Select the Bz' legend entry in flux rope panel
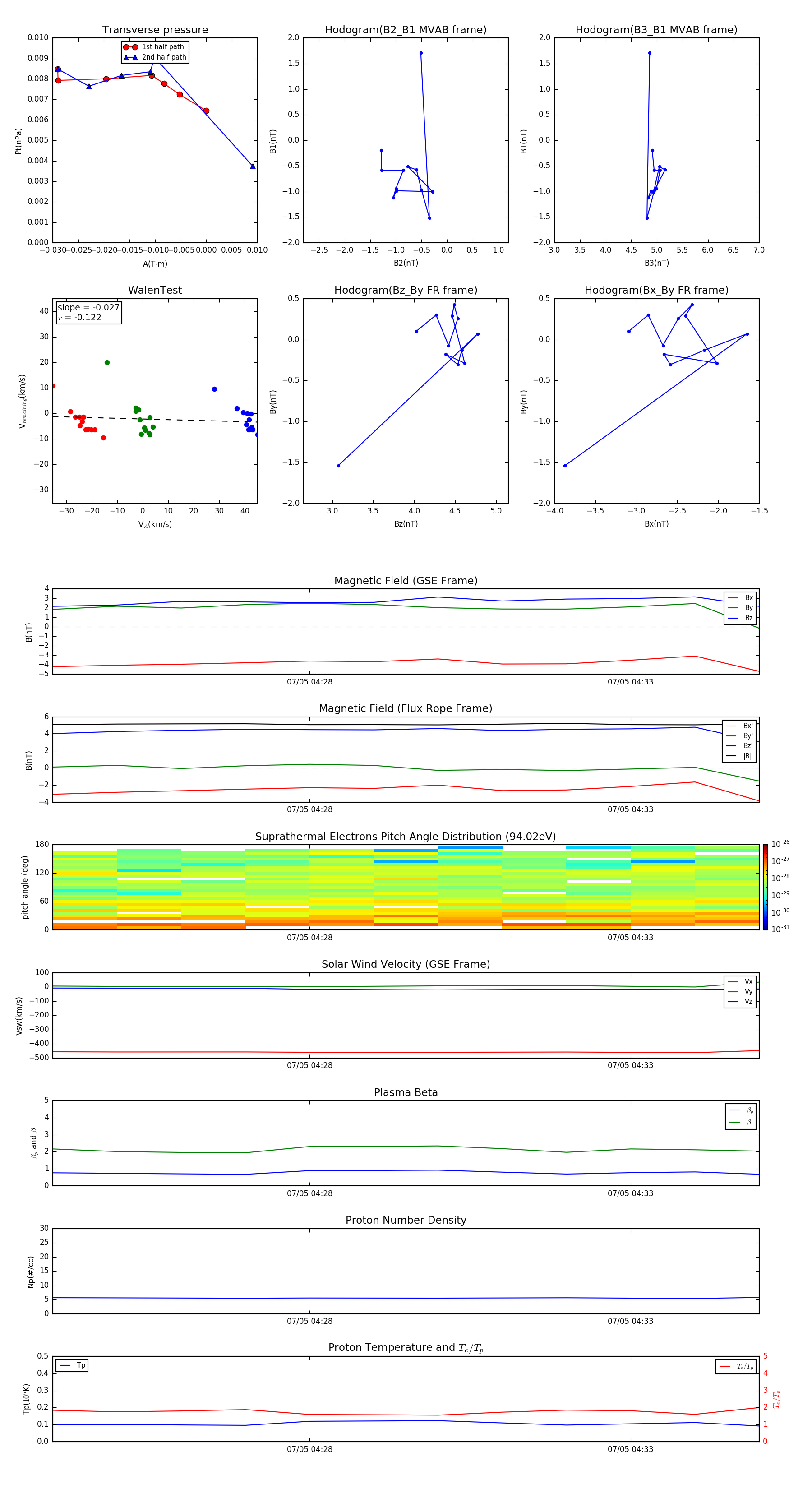 pyautogui.click(x=739, y=746)
